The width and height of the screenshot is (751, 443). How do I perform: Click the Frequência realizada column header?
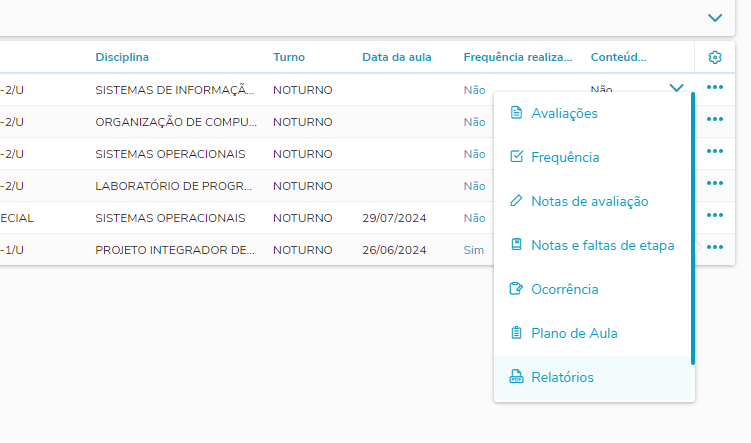pos(518,57)
